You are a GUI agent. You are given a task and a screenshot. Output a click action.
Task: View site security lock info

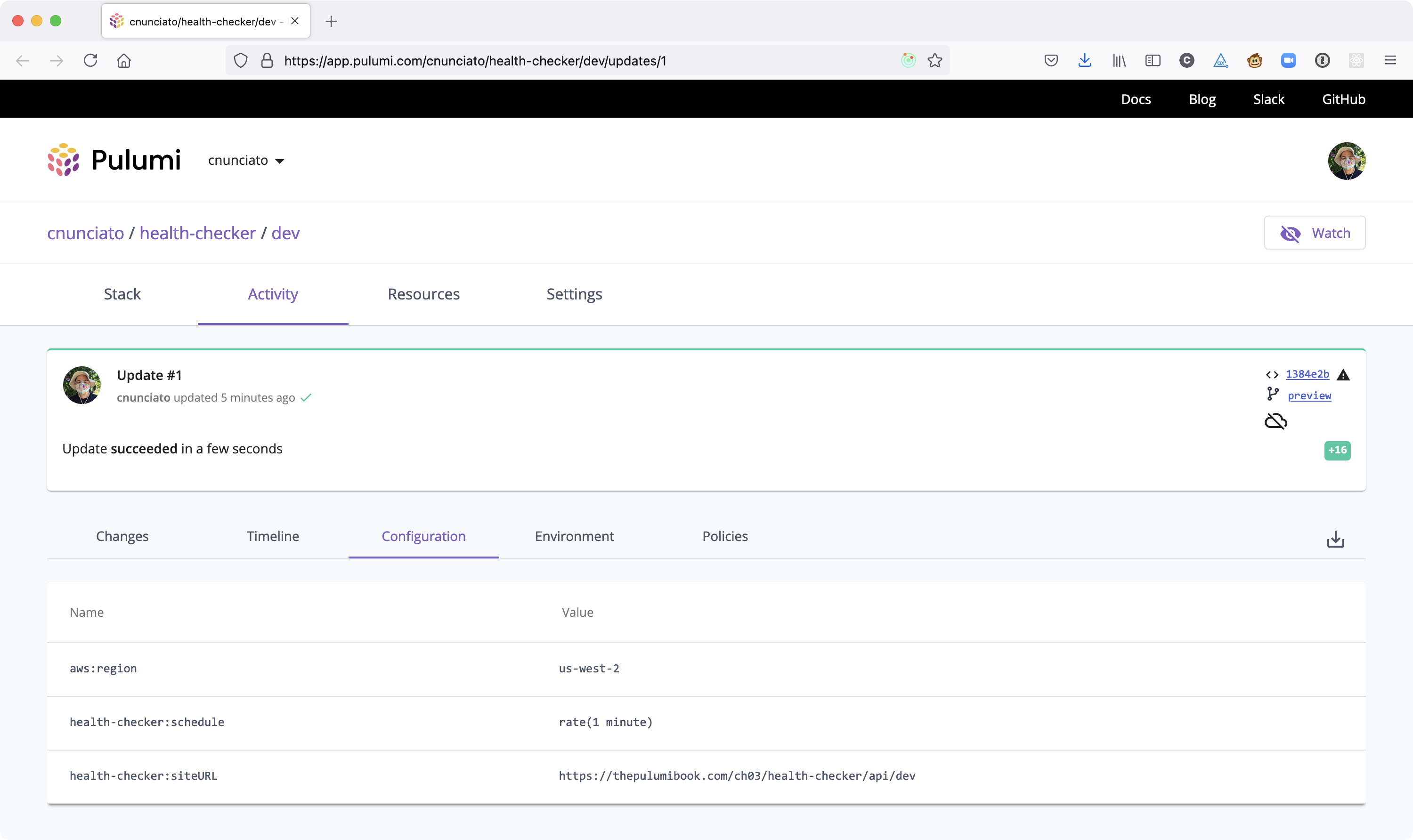267,61
